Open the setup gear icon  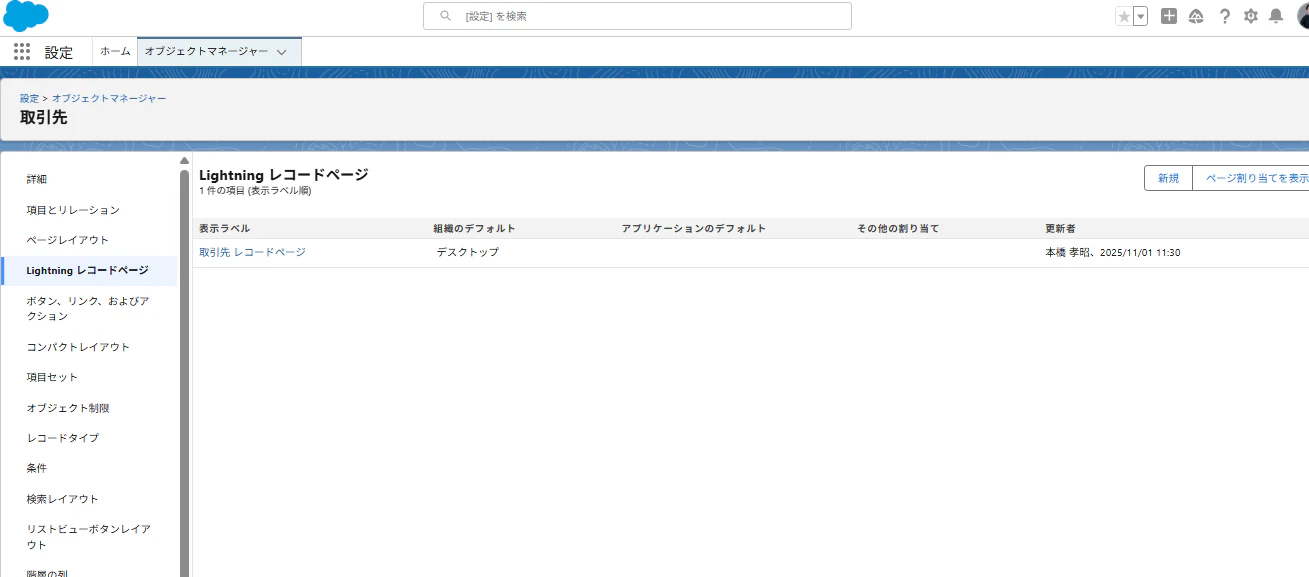[x=1251, y=16]
